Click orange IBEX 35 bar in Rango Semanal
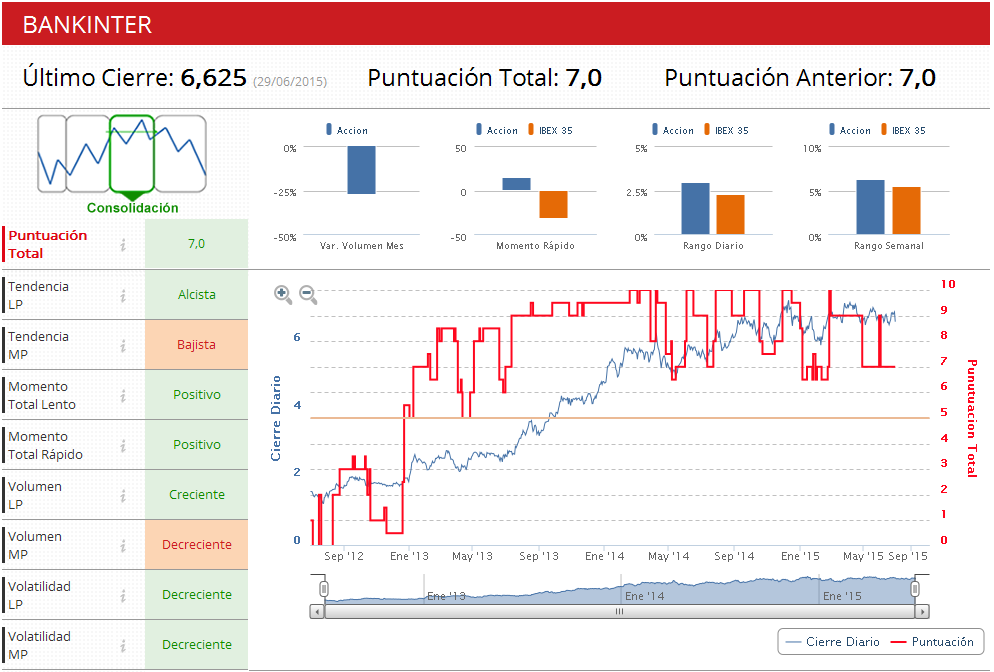Screen dimensions: 994x672 (907, 210)
